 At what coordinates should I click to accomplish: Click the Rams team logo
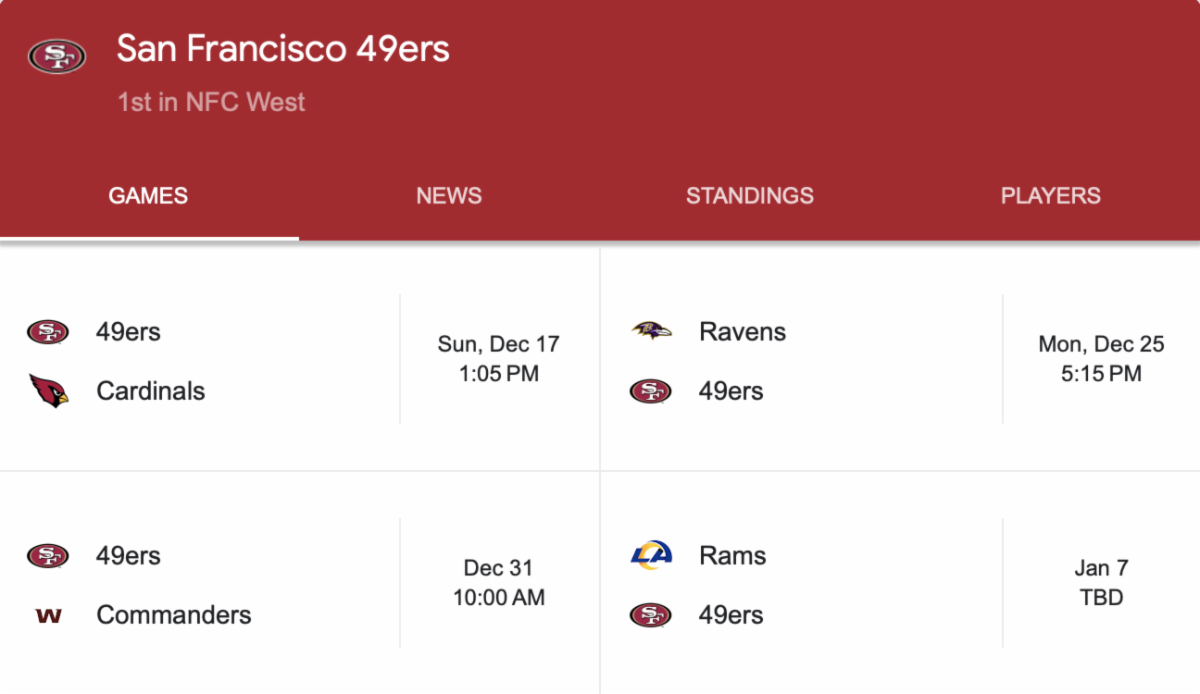pos(651,555)
